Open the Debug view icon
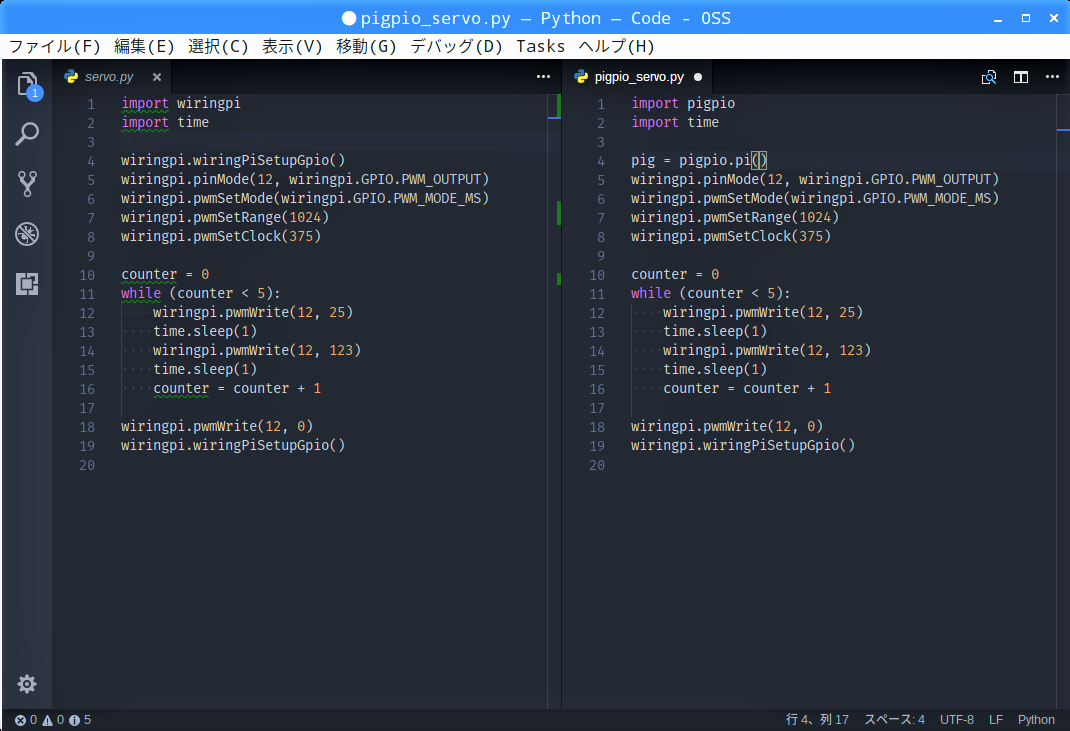The height and width of the screenshot is (731, 1070). (x=27, y=234)
